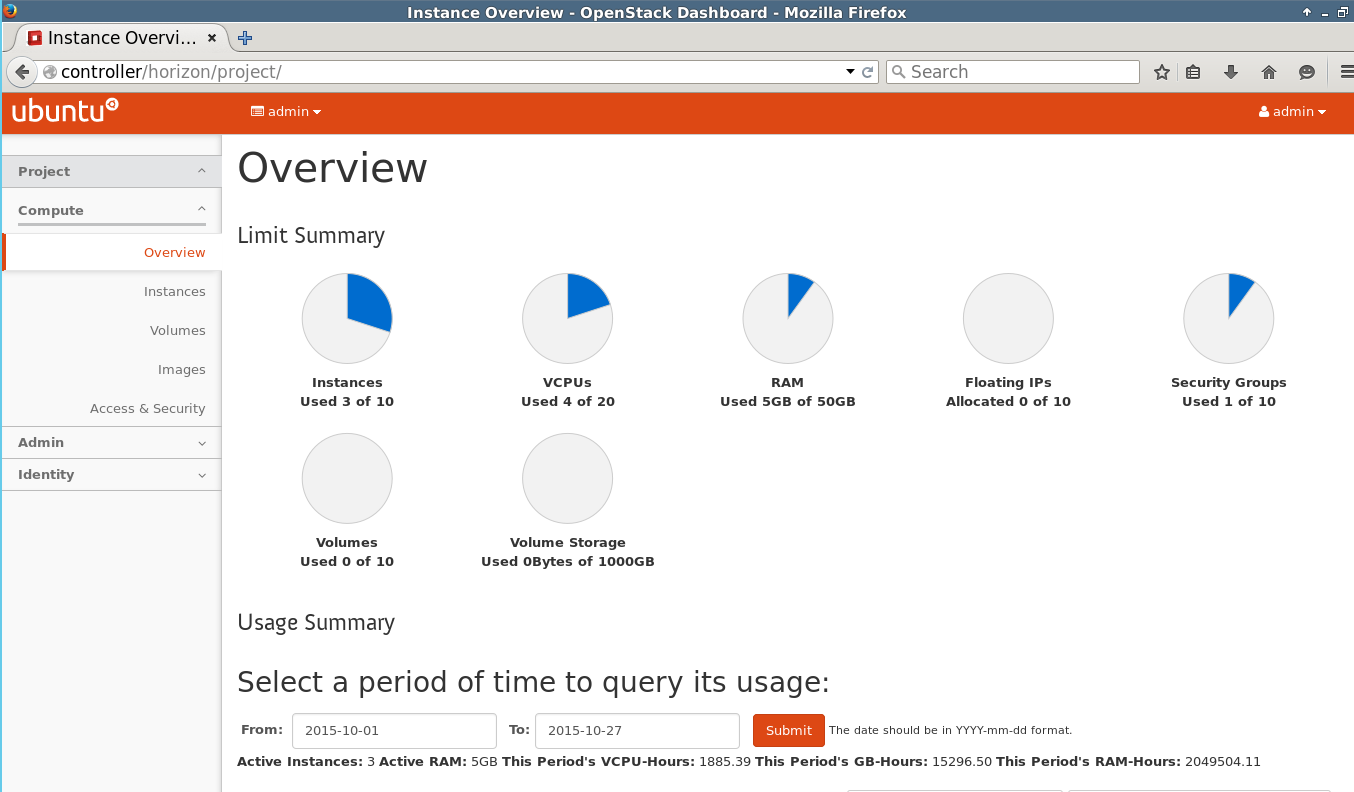Image resolution: width=1354 pixels, height=792 pixels.
Task: Click the VCPU-Hours value 1885.39
Action: (x=725, y=761)
